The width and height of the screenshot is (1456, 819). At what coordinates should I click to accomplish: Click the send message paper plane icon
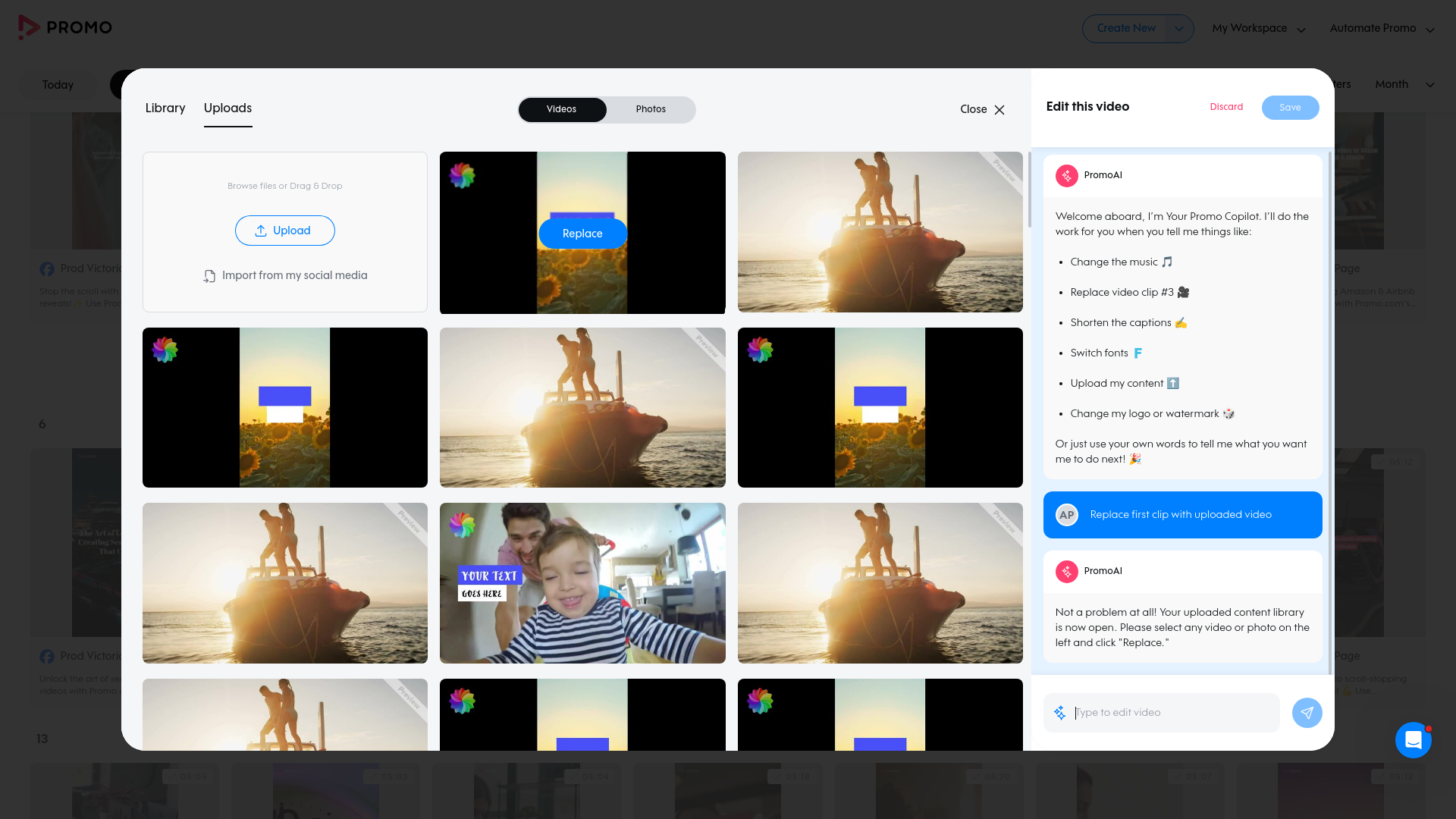point(1307,713)
